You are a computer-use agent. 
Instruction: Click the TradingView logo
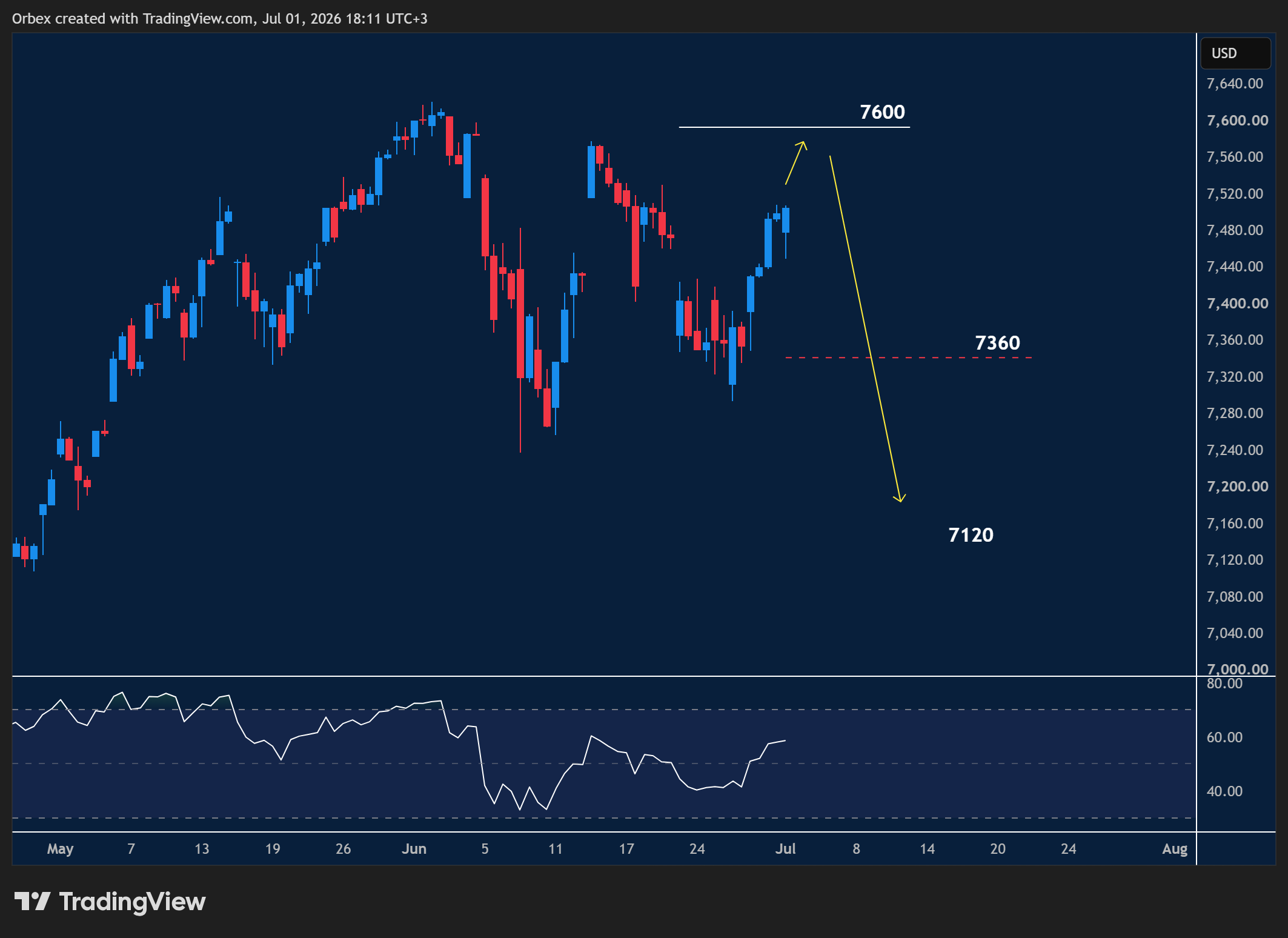[110, 902]
